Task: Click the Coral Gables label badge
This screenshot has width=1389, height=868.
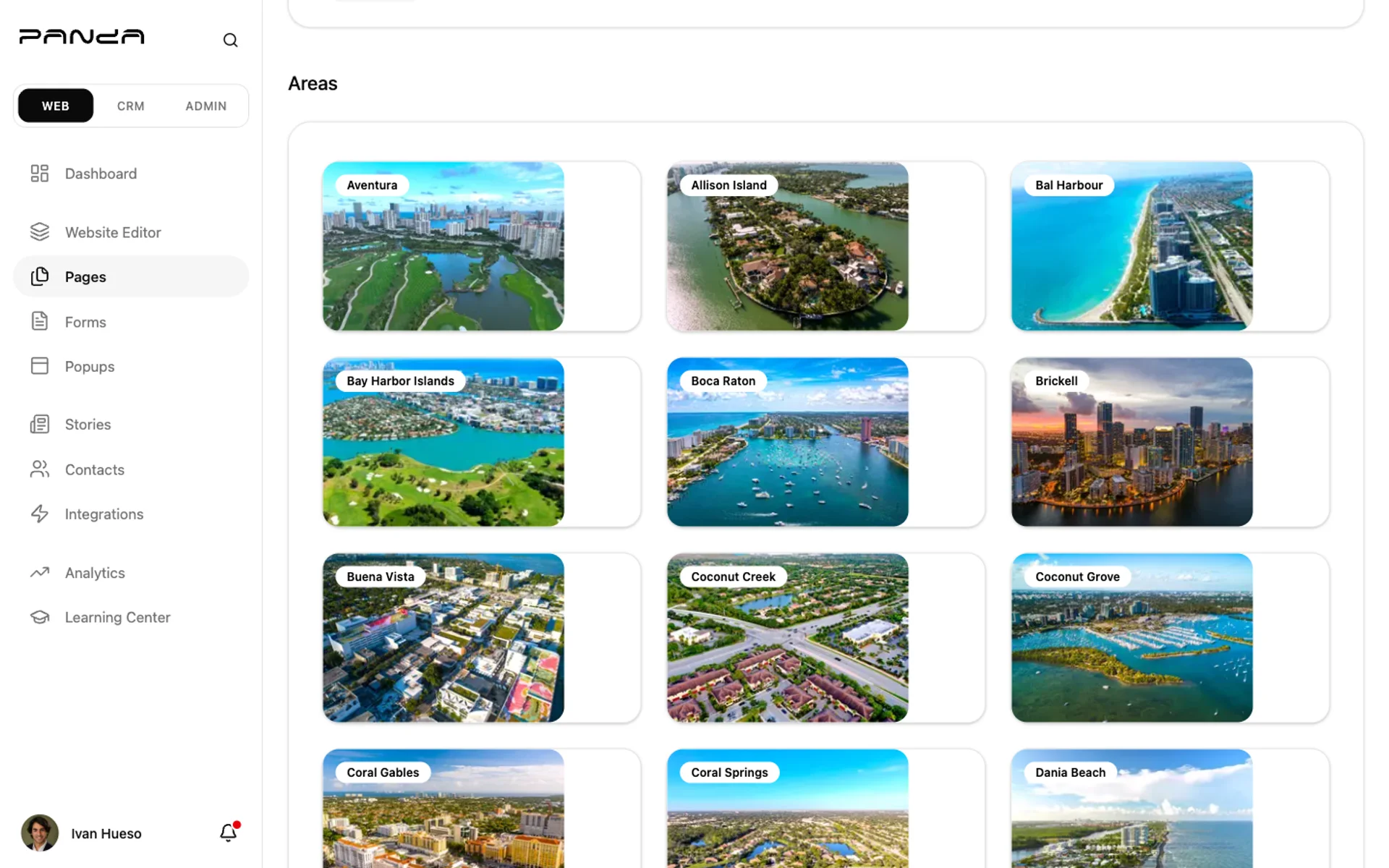Action: point(383,773)
